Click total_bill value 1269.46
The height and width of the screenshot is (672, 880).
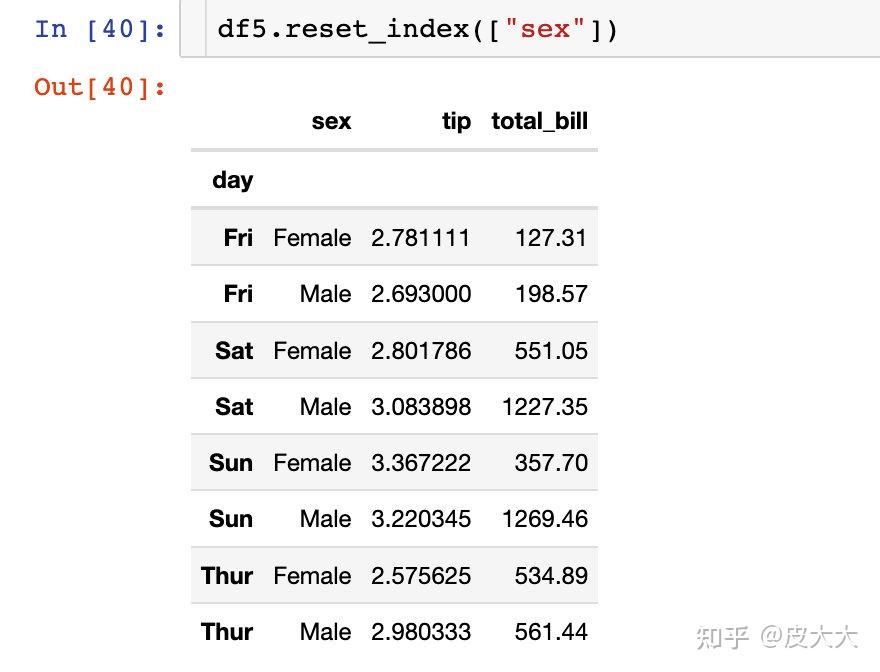pos(545,519)
